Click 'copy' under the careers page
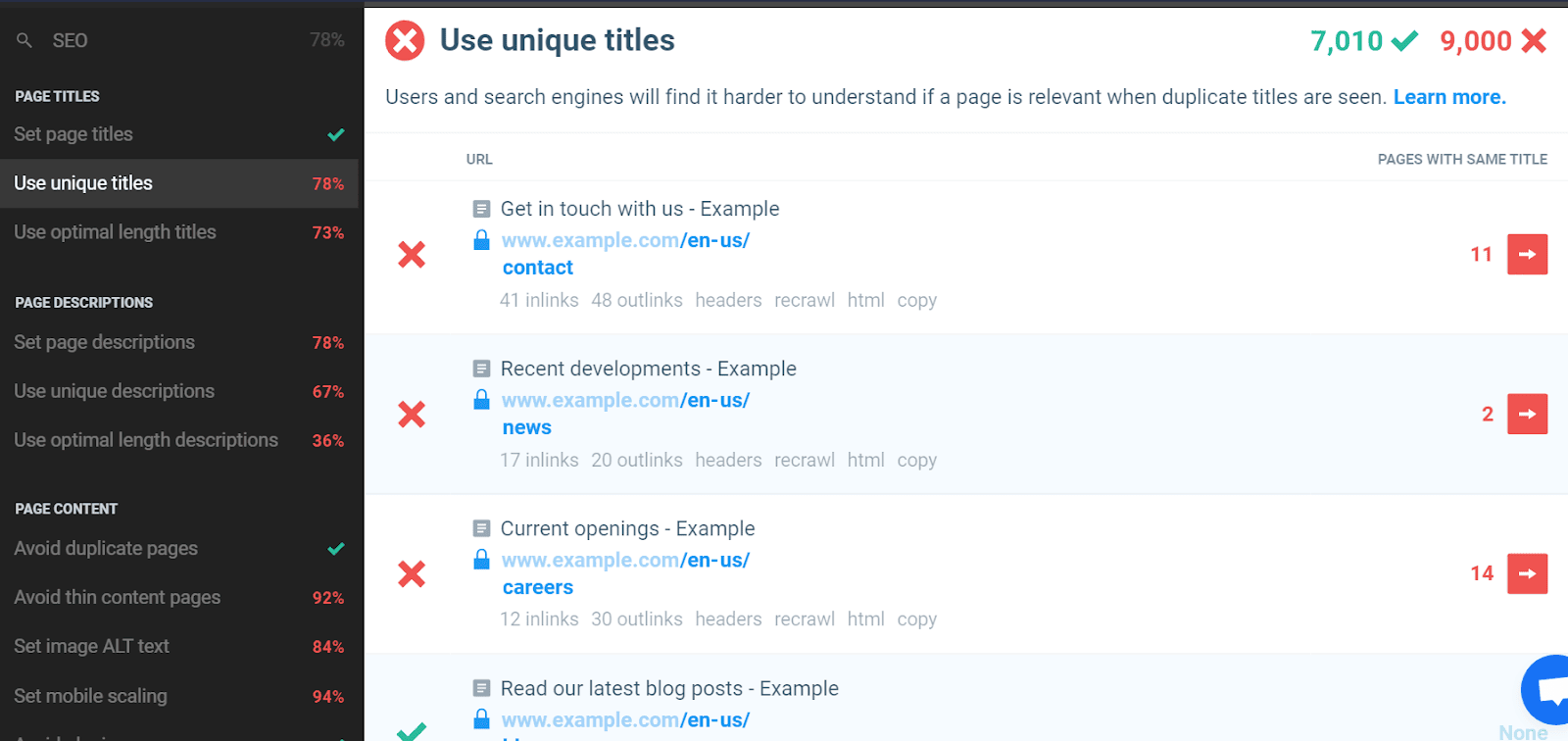 tap(916, 619)
